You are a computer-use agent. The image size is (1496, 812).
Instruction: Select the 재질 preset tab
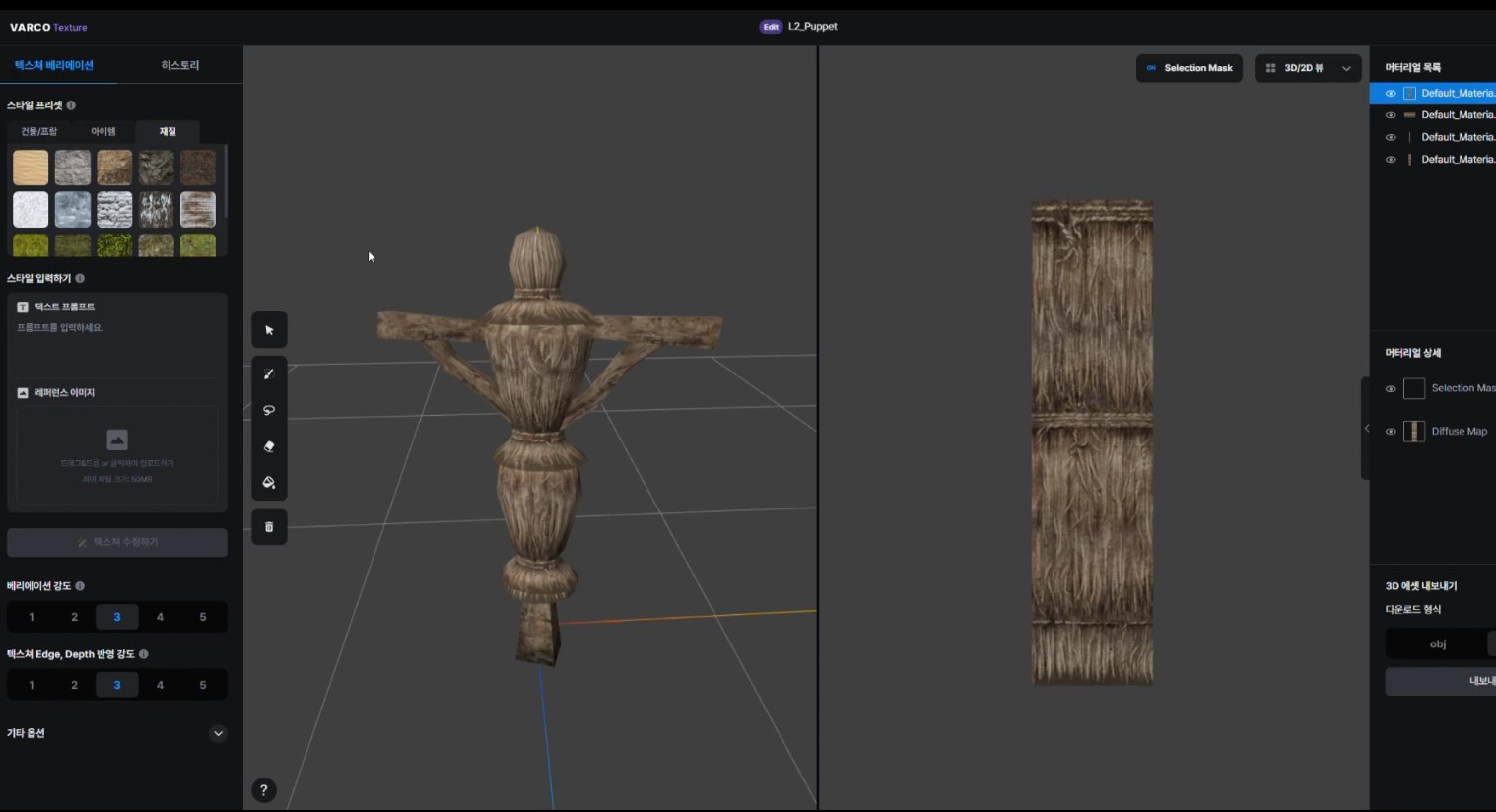click(168, 131)
